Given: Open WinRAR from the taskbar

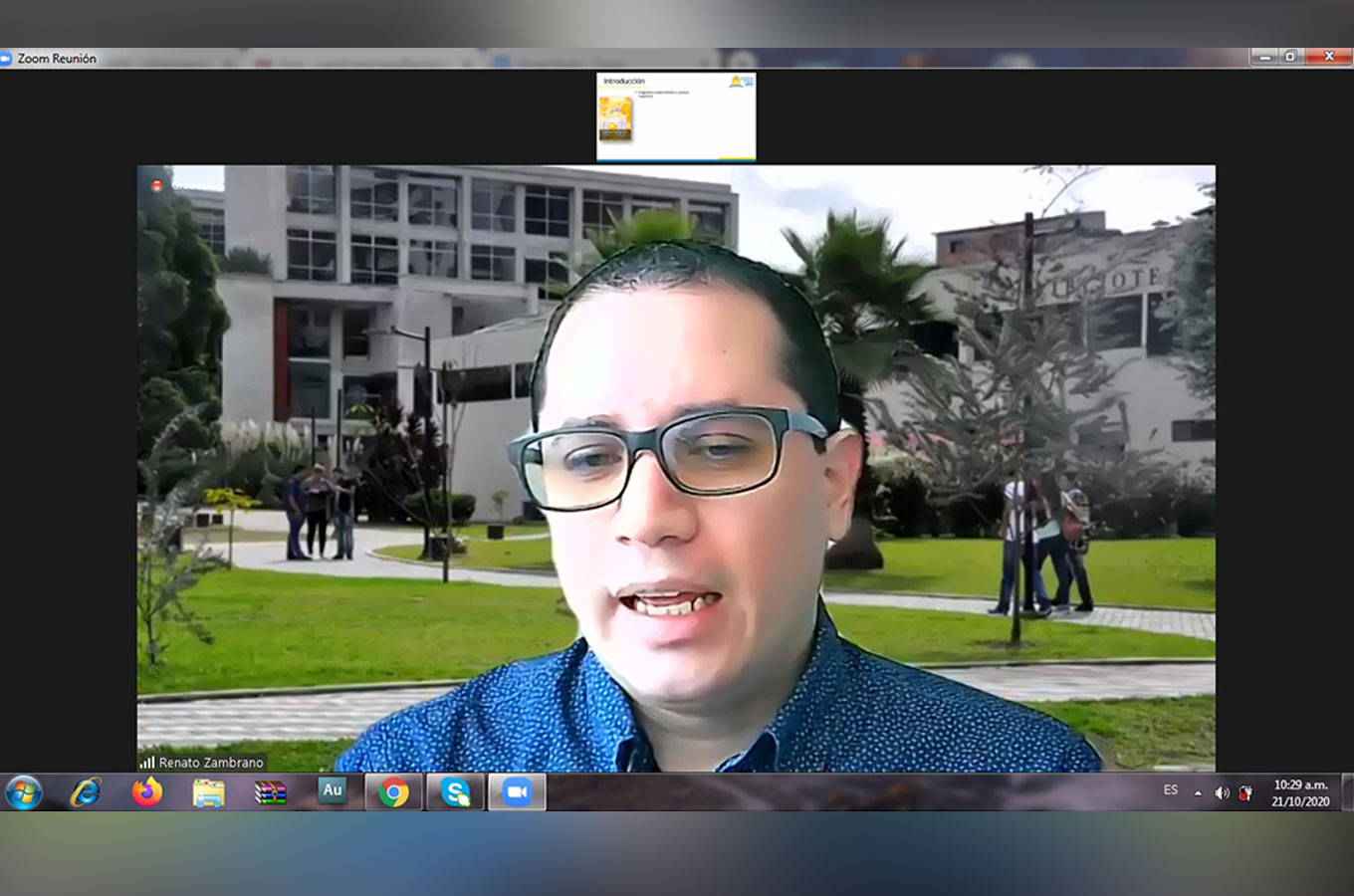Looking at the screenshot, I should [x=270, y=792].
